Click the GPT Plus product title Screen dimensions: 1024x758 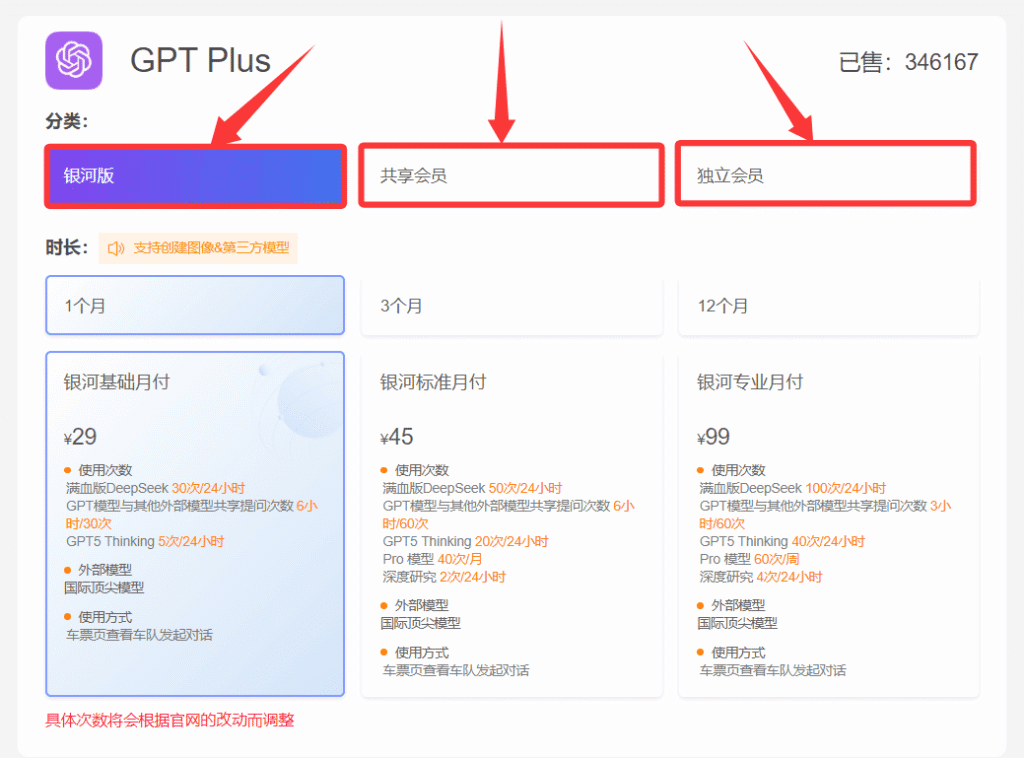click(200, 61)
